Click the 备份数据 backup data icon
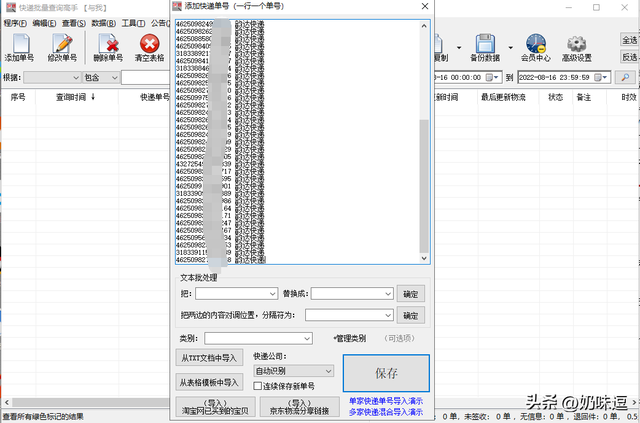 click(x=485, y=47)
